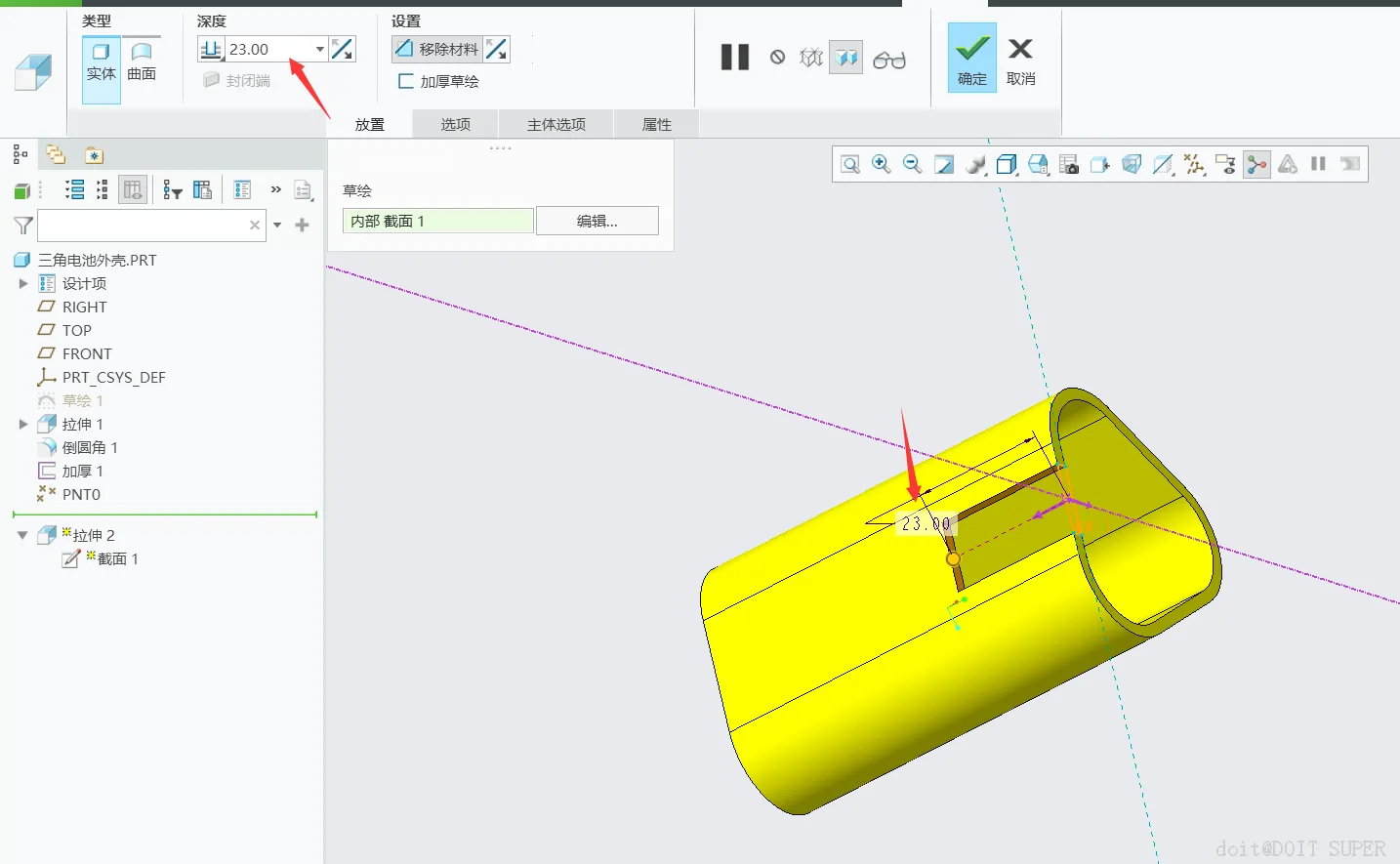
Task: Click the refit view icon
Action: 849,164
